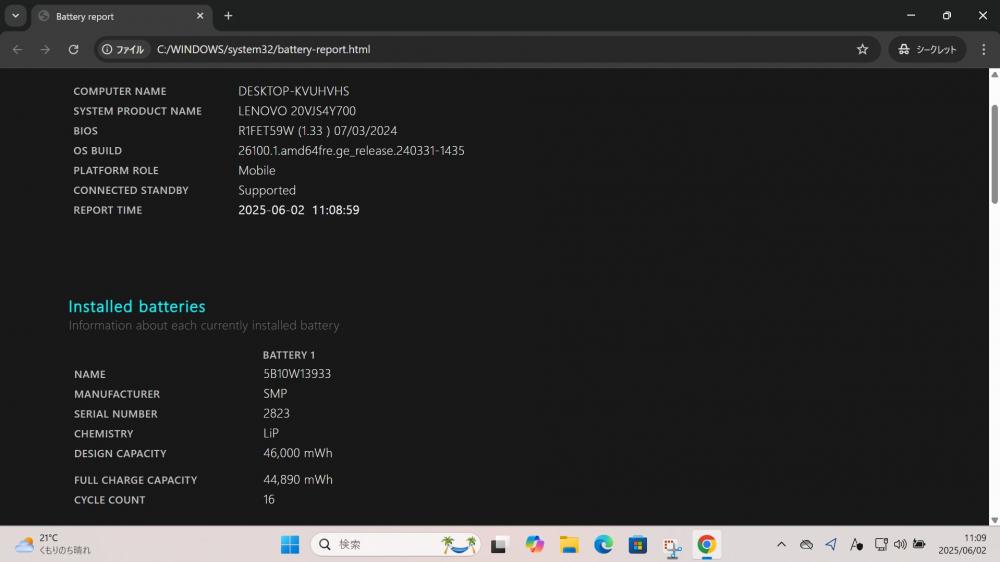Click scrollbar up arrow
This screenshot has width=1000, height=562.
click(x=994, y=75)
